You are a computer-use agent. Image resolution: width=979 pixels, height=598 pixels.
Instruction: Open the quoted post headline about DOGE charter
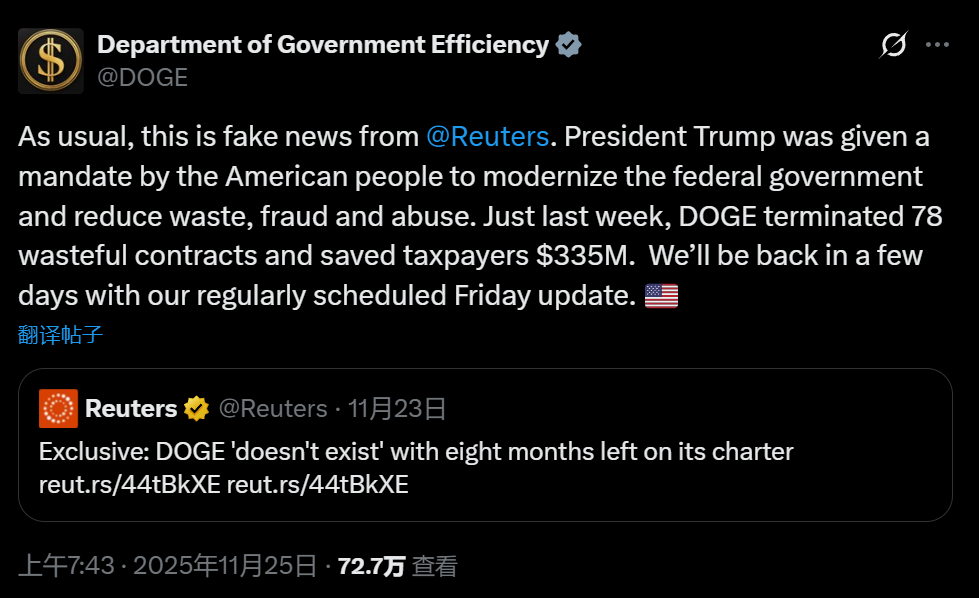pyautogui.click(x=416, y=452)
